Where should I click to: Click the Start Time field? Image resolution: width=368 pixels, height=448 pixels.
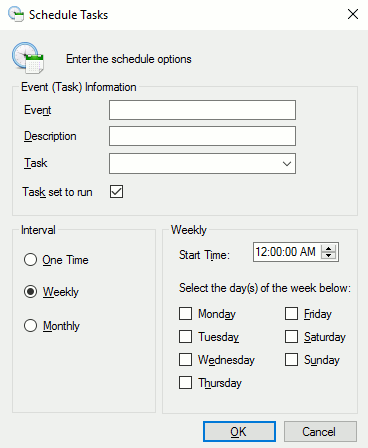(287, 252)
